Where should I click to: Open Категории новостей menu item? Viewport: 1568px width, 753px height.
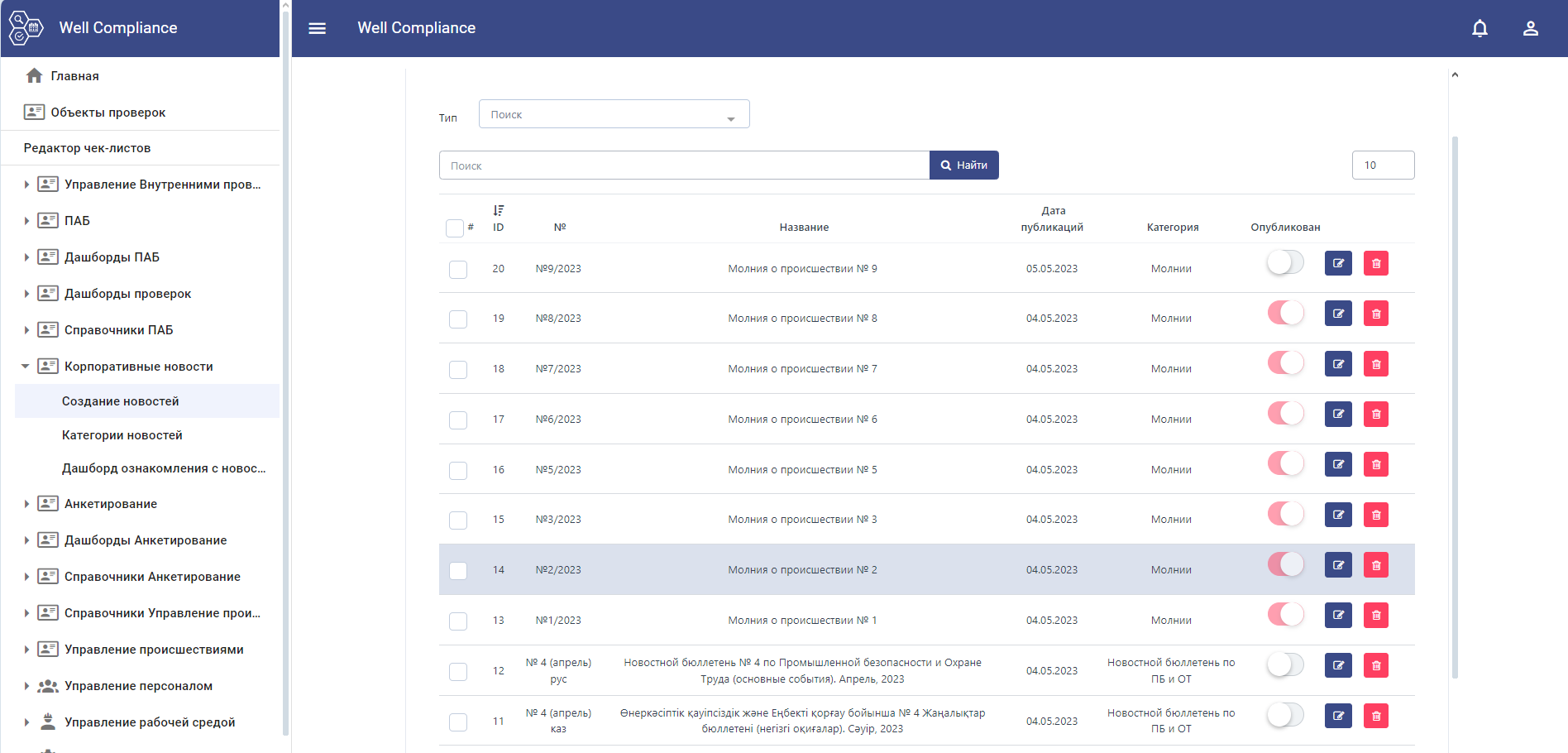pos(122,435)
